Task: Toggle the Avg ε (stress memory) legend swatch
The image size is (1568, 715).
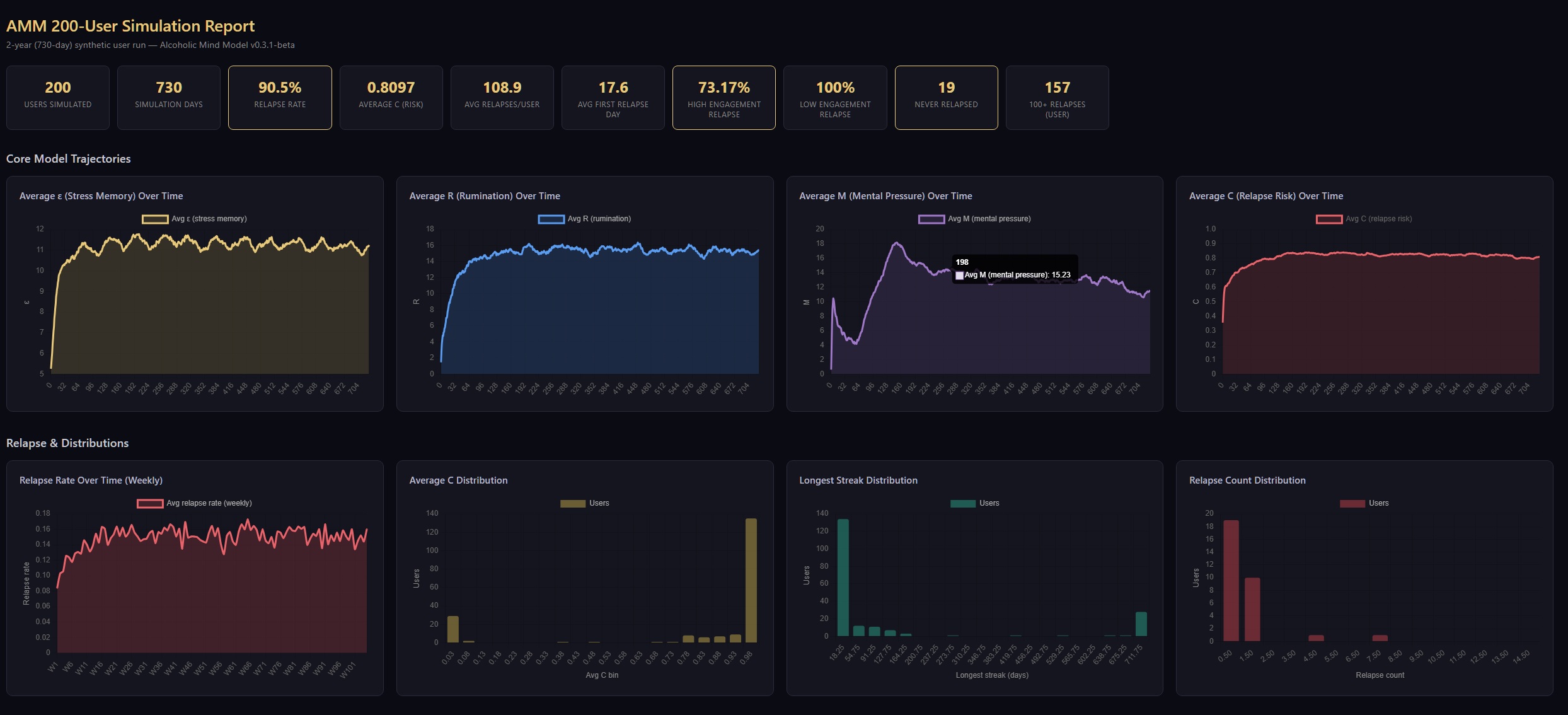Action: pos(155,219)
